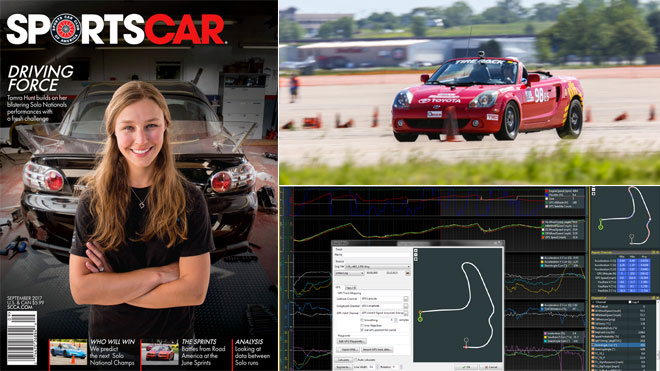Click the Driving Force headline on cover
This screenshot has width=660, height=371.
coord(40,78)
